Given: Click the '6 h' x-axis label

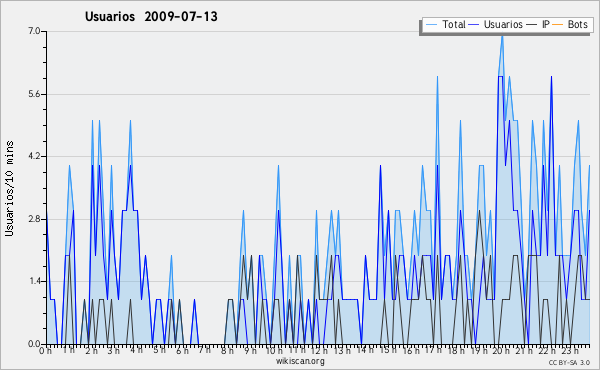Looking at the screenshot, I should 182,350.
